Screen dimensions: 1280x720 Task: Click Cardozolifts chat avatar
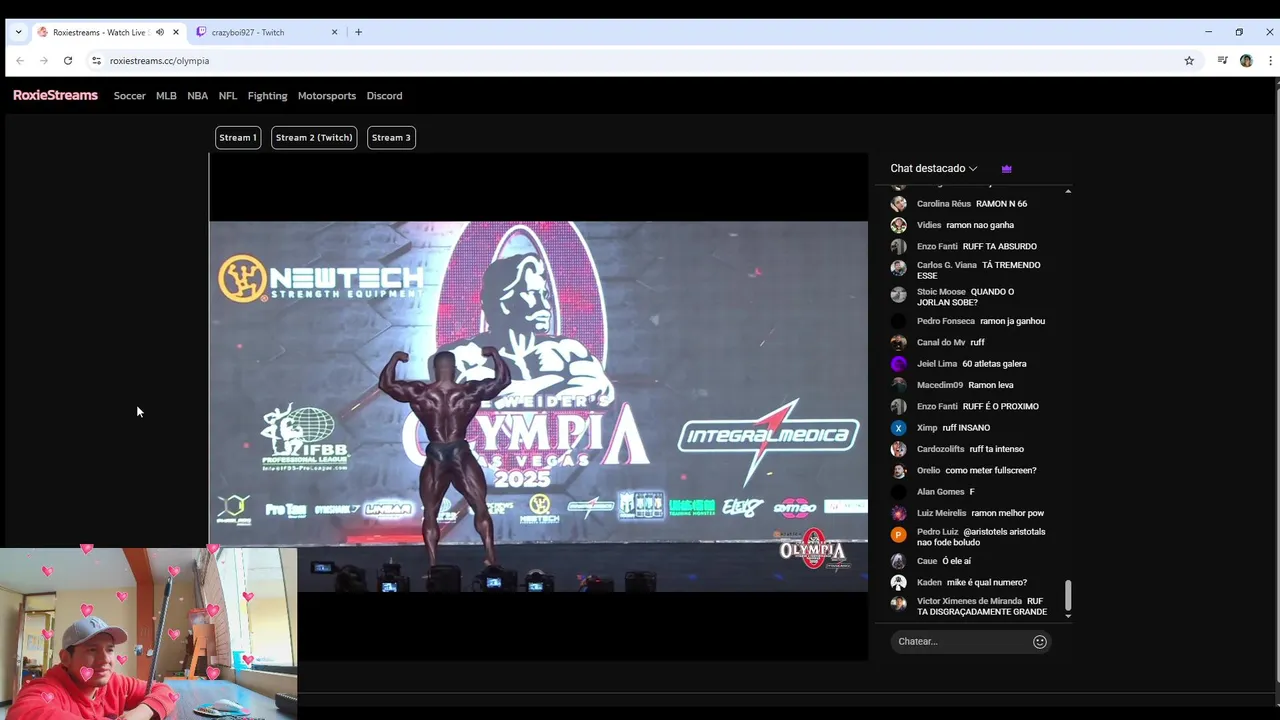coord(898,449)
